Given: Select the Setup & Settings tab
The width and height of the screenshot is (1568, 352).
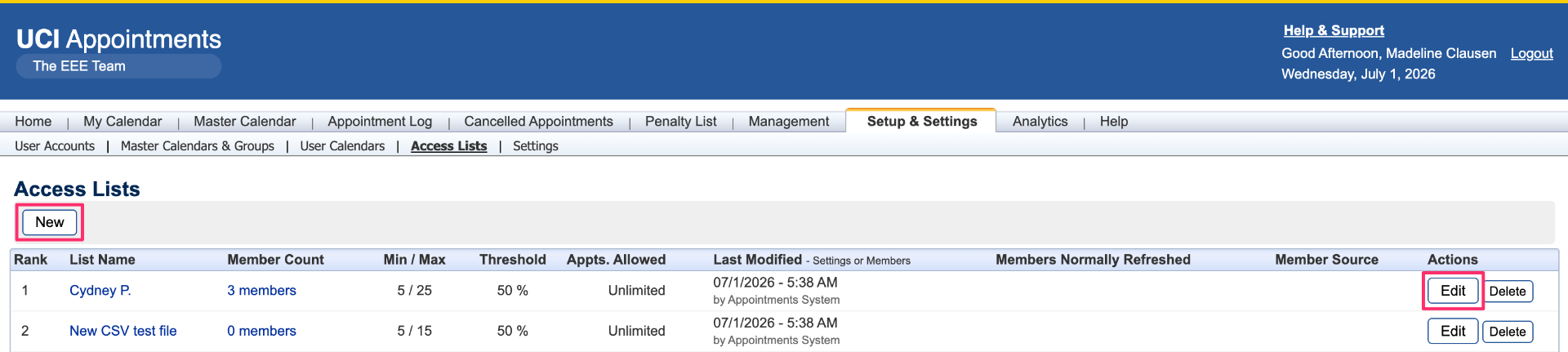Looking at the screenshot, I should click(922, 121).
